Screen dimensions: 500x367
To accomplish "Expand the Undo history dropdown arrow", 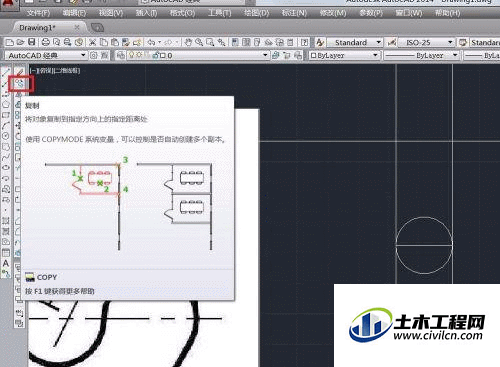I will pyautogui.click(x=159, y=42).
